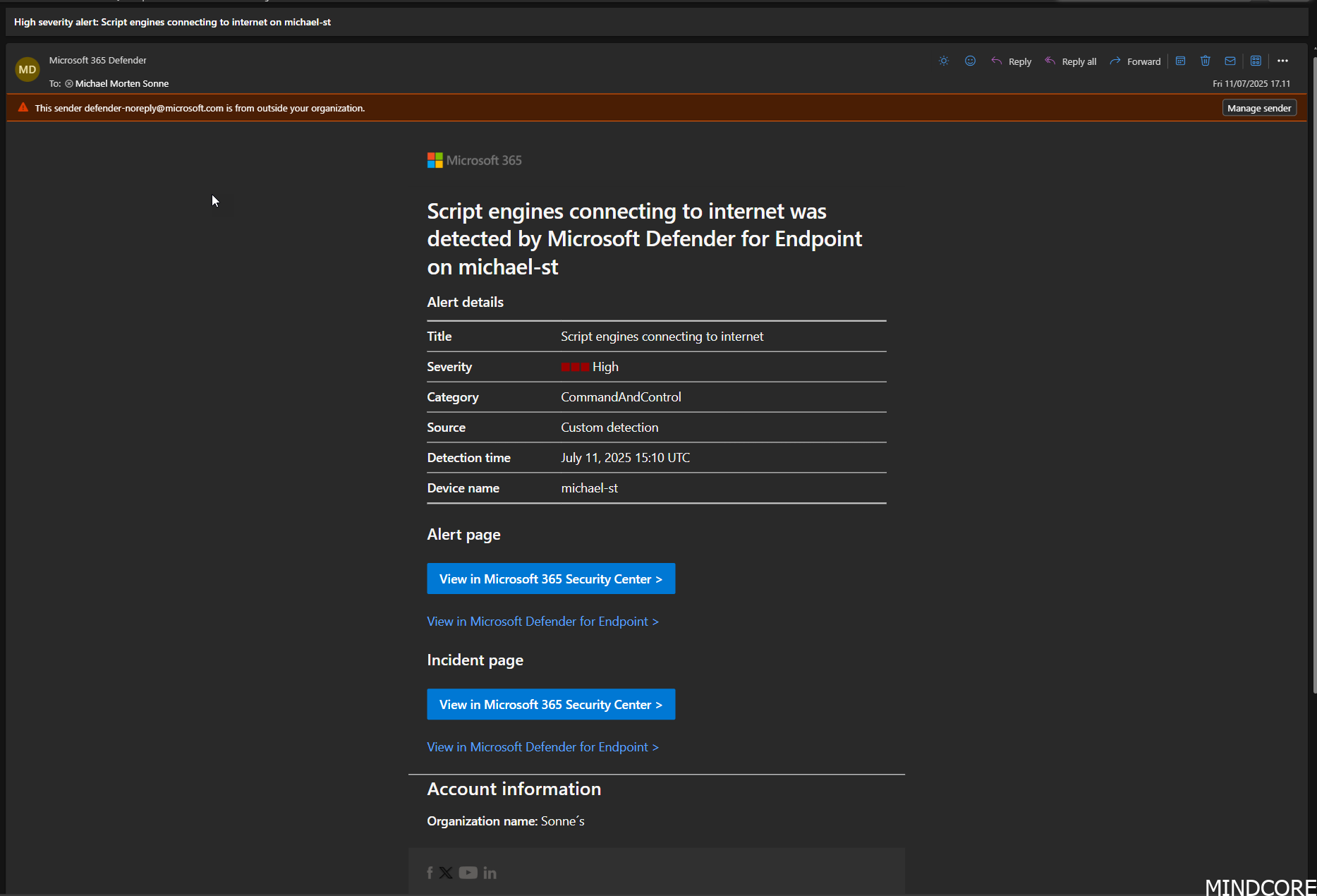1317x896 pixels.
Task: Open Alert page Defender for Endpoint link
Action: [x=542, y=622]
